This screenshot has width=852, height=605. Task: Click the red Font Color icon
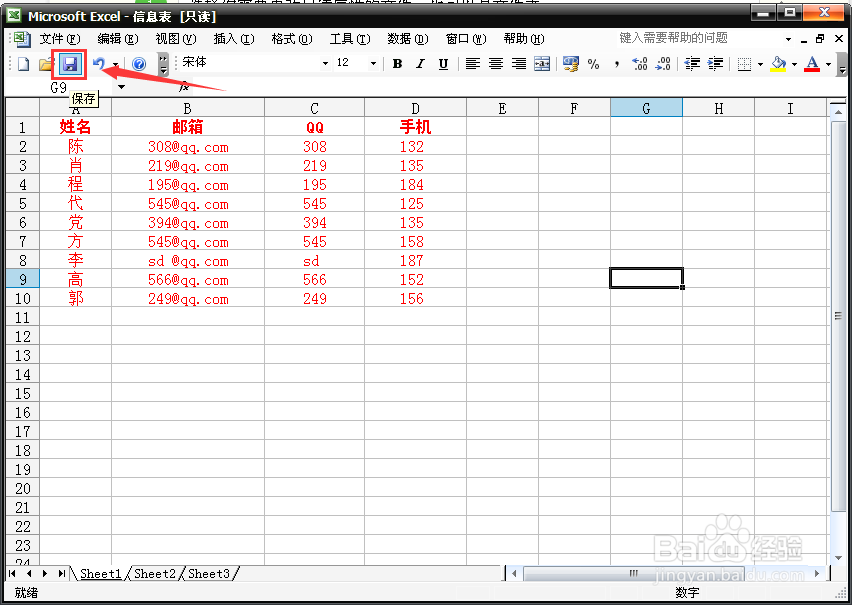(812, 64)
